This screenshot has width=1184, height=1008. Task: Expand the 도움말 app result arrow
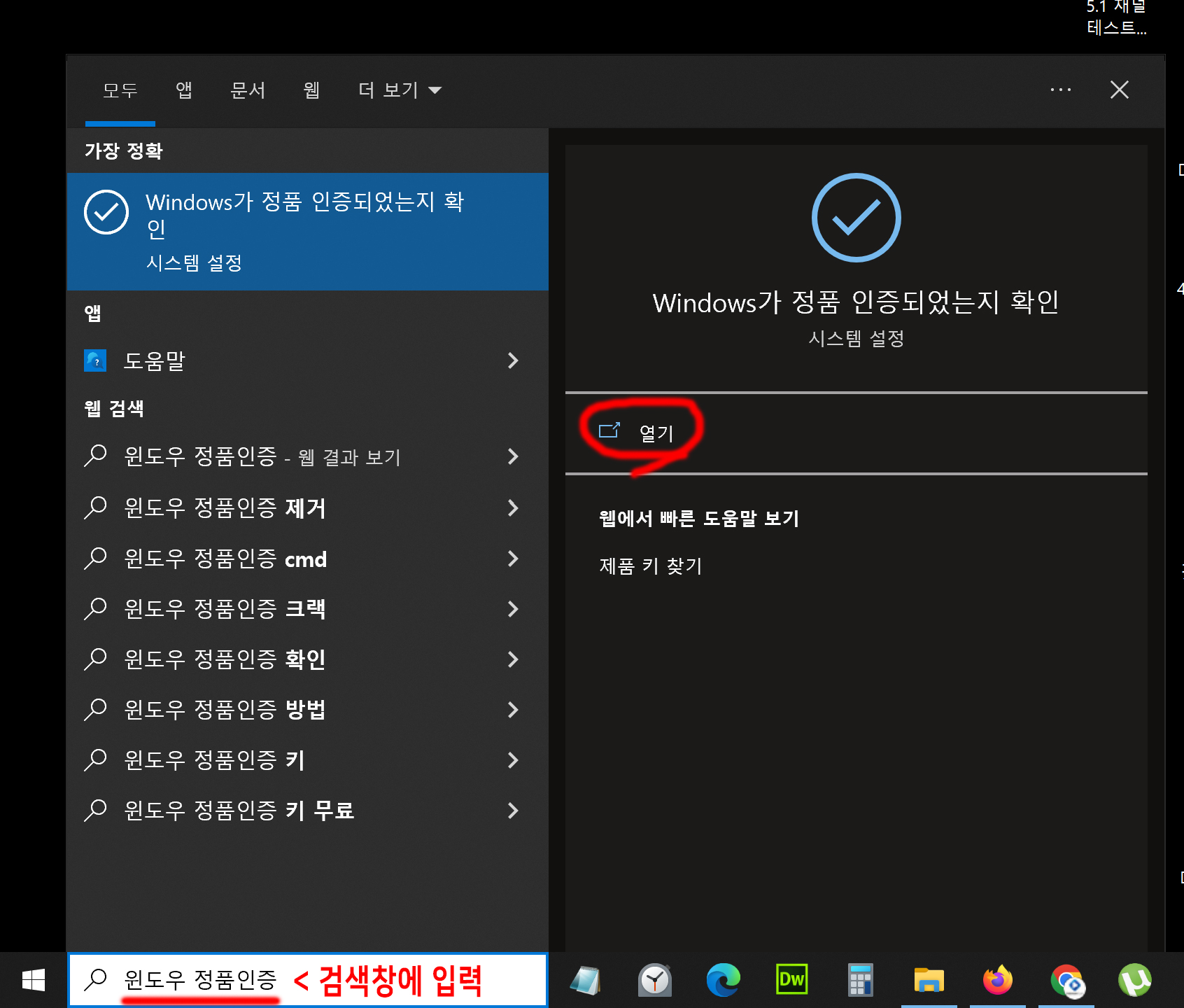point(513,360)
